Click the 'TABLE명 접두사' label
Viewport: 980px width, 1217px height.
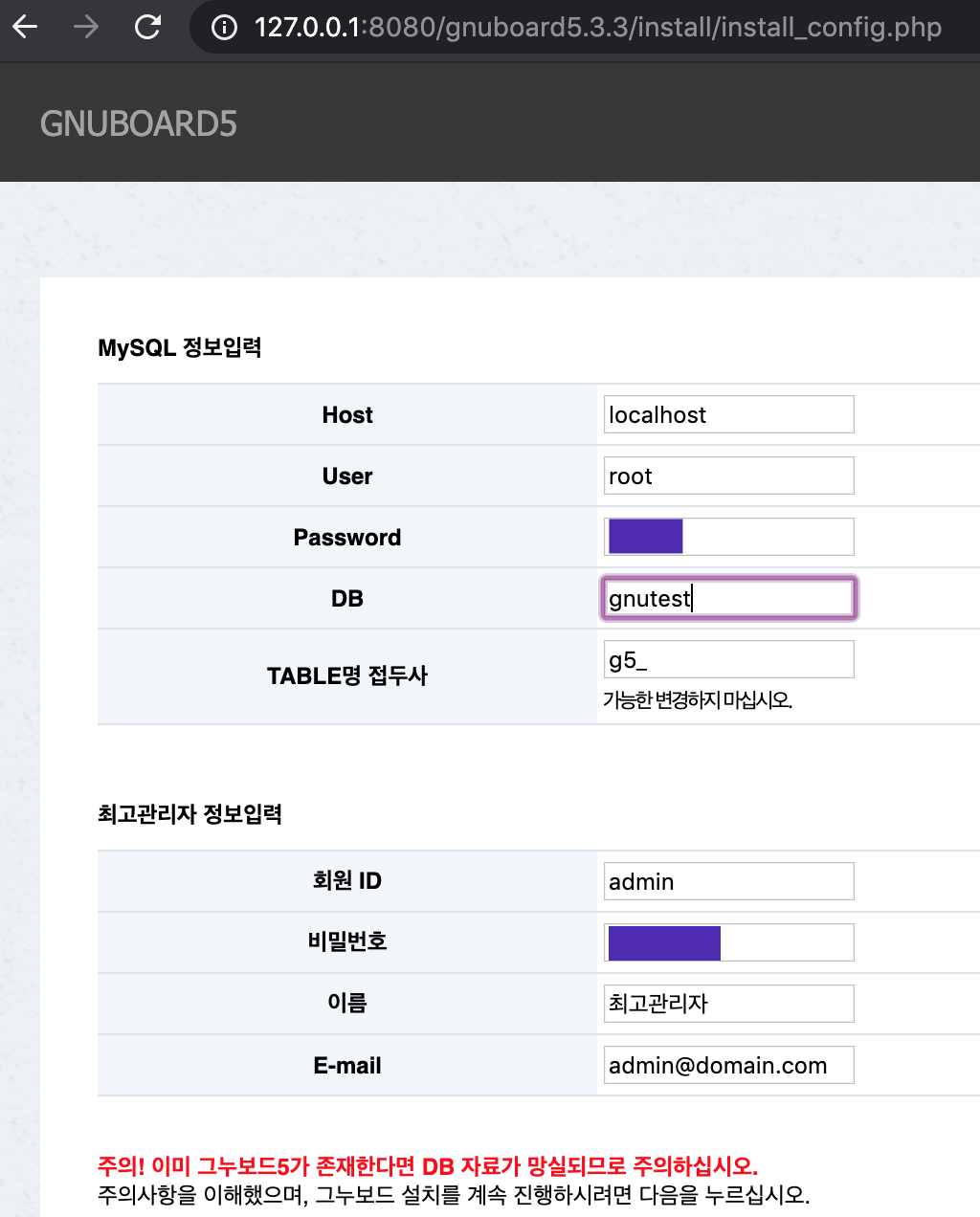pyautogui.click(x=347, y=675)
